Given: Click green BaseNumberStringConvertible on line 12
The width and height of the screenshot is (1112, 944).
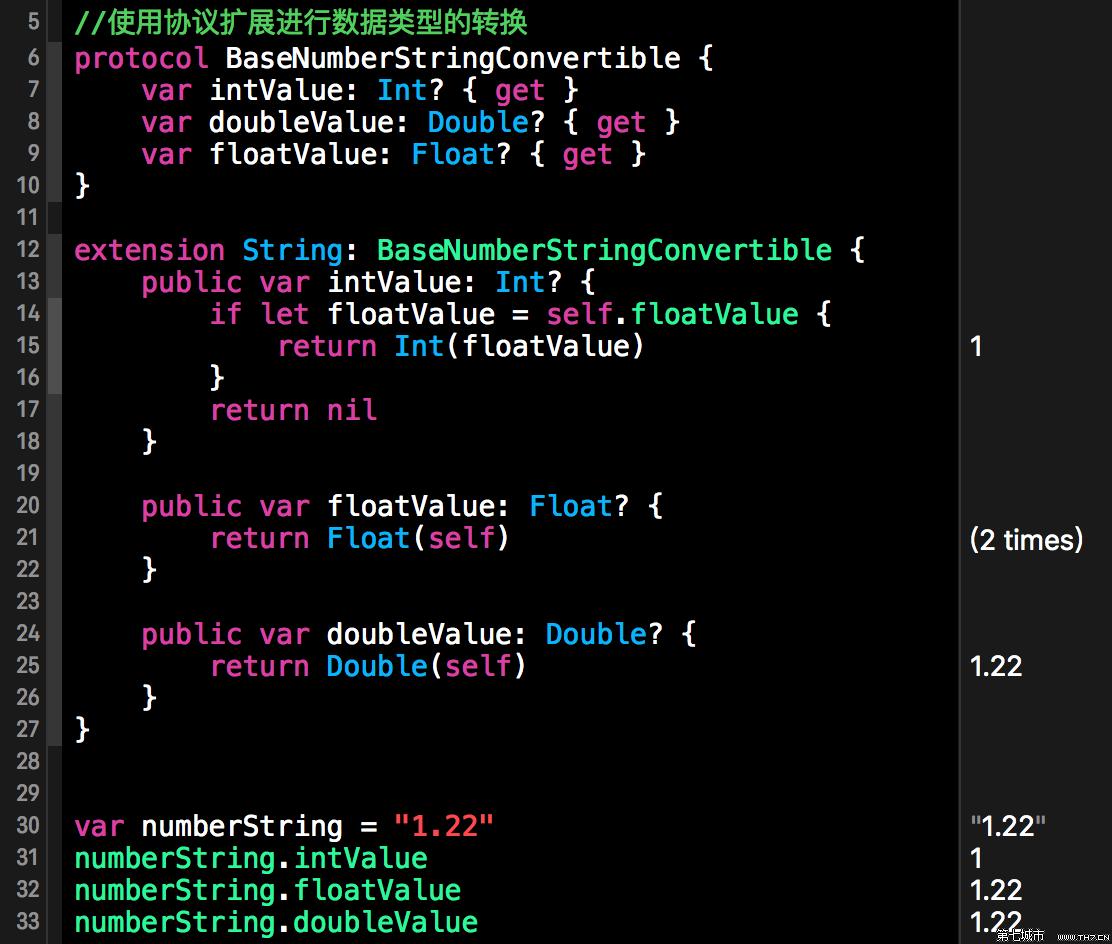Looking at the screenshot, I should [x=604, y=250].
